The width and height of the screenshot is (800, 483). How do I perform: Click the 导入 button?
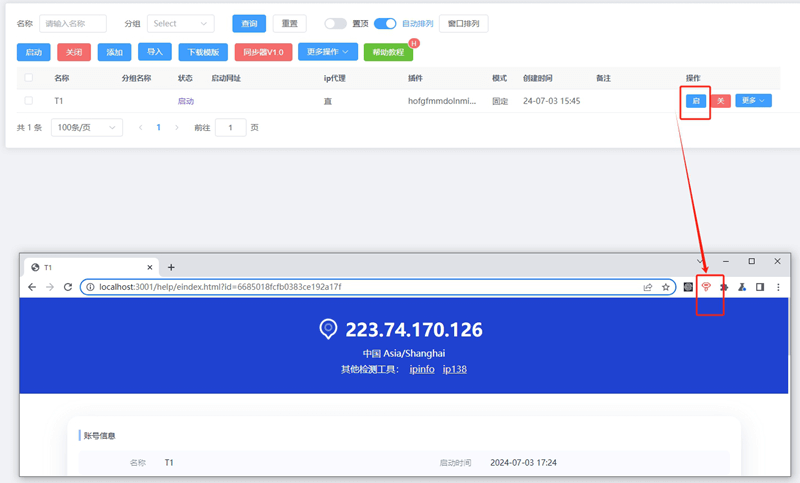[155, 52]
